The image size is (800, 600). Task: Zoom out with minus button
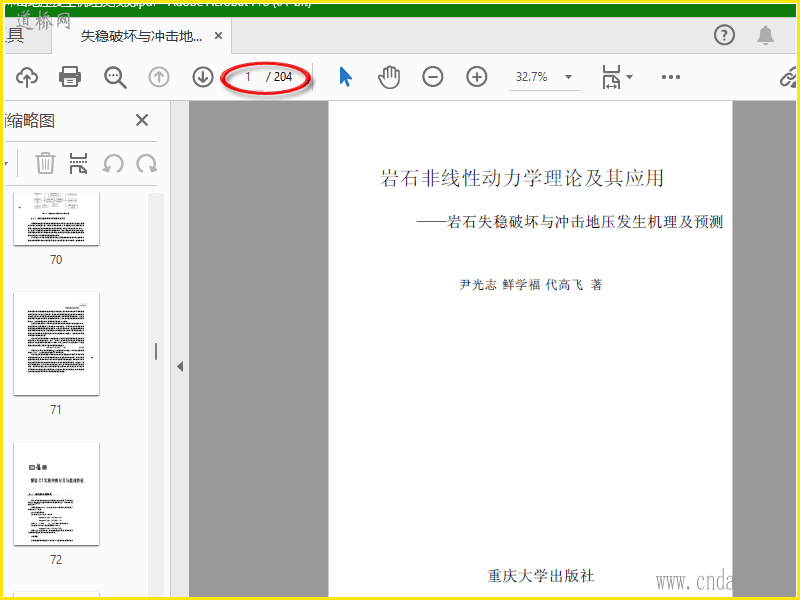coord(433,78)
